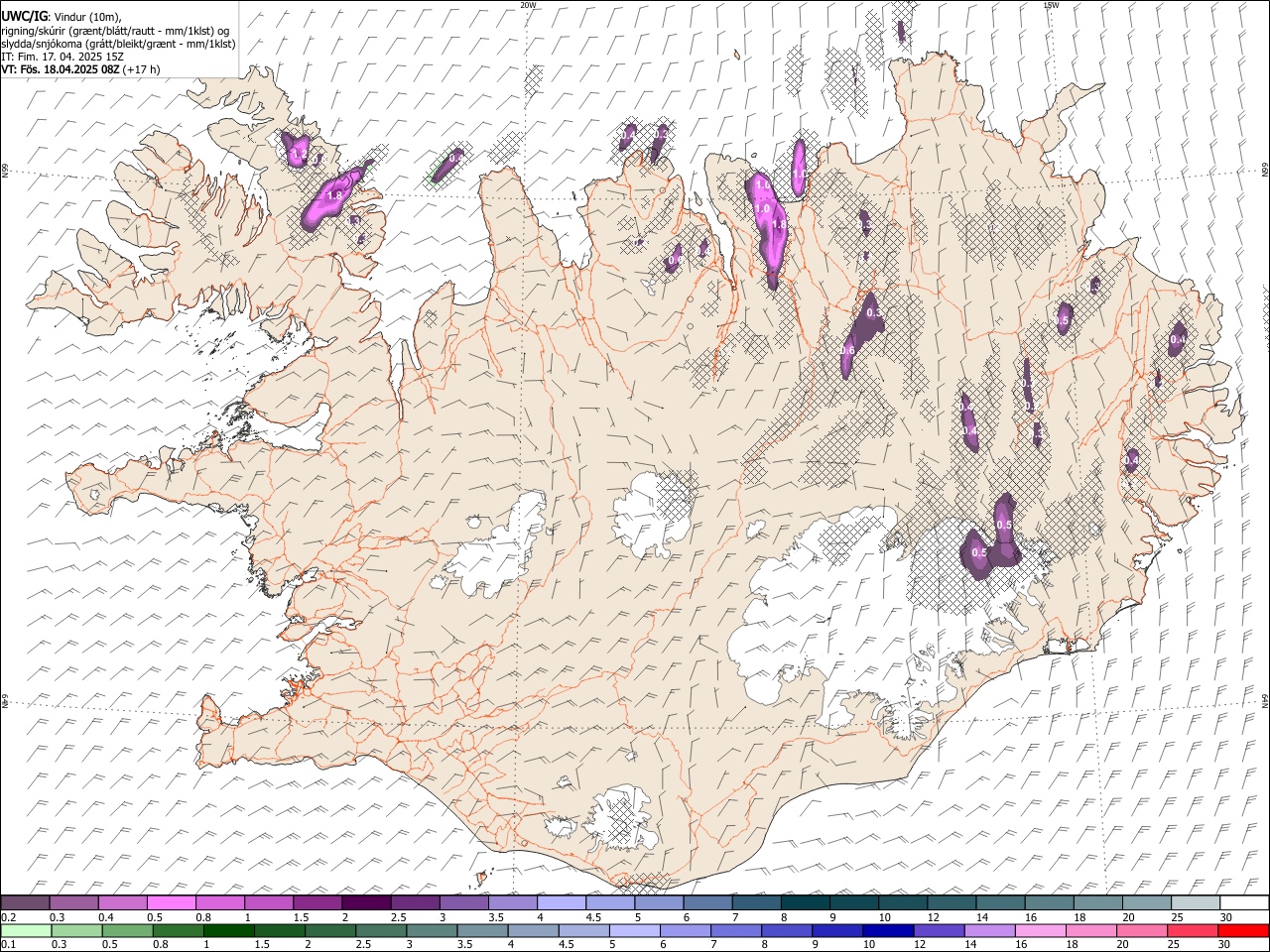Click the pale green 0.1 swatch in the lower legend row
Screen dimensions: 1270x952
(26, 930)
